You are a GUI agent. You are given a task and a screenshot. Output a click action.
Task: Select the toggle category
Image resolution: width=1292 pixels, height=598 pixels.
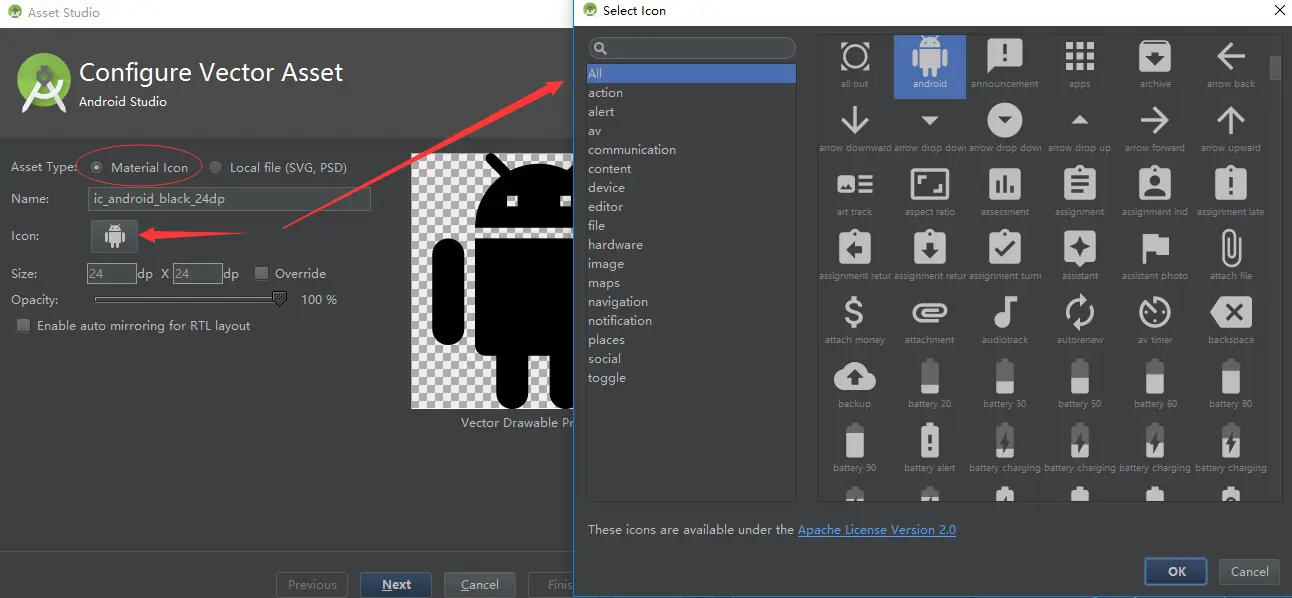click(691, 378)
